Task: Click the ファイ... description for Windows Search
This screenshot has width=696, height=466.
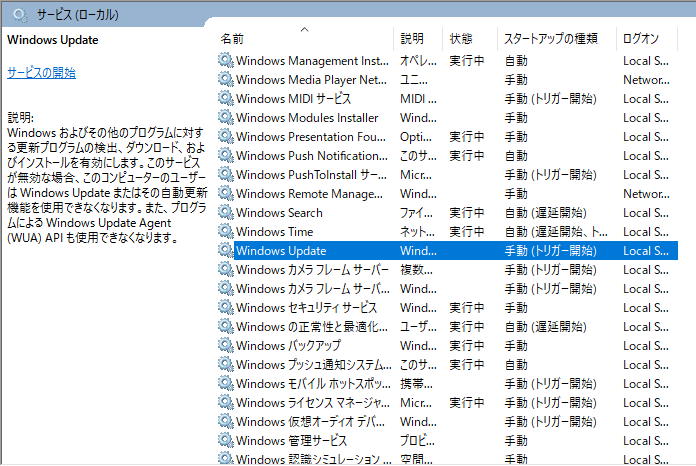Action: pyautogui.click(x=416, y=213)
